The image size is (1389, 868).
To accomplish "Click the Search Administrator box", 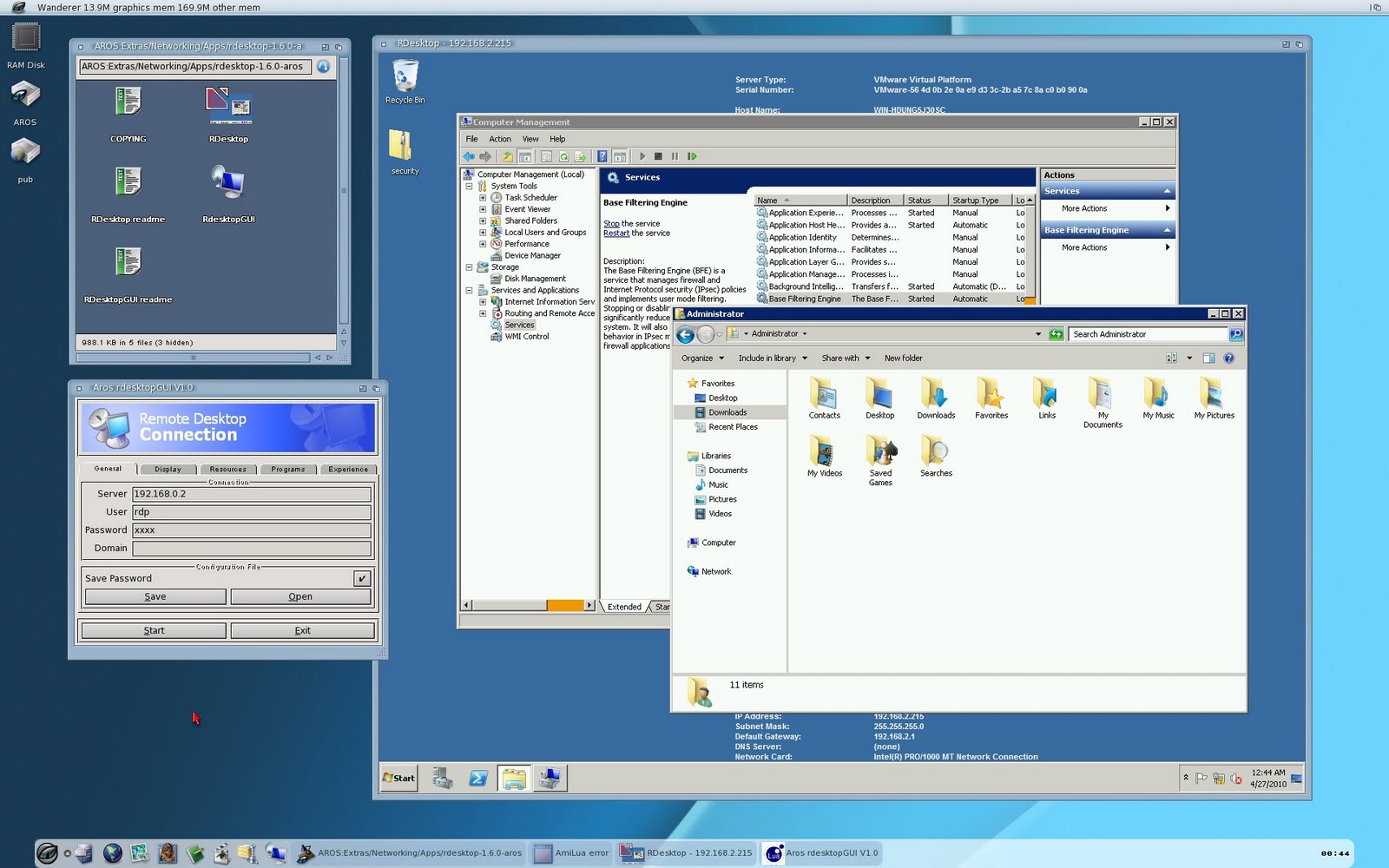I will pyautogui.click(x=1149, y=334).
